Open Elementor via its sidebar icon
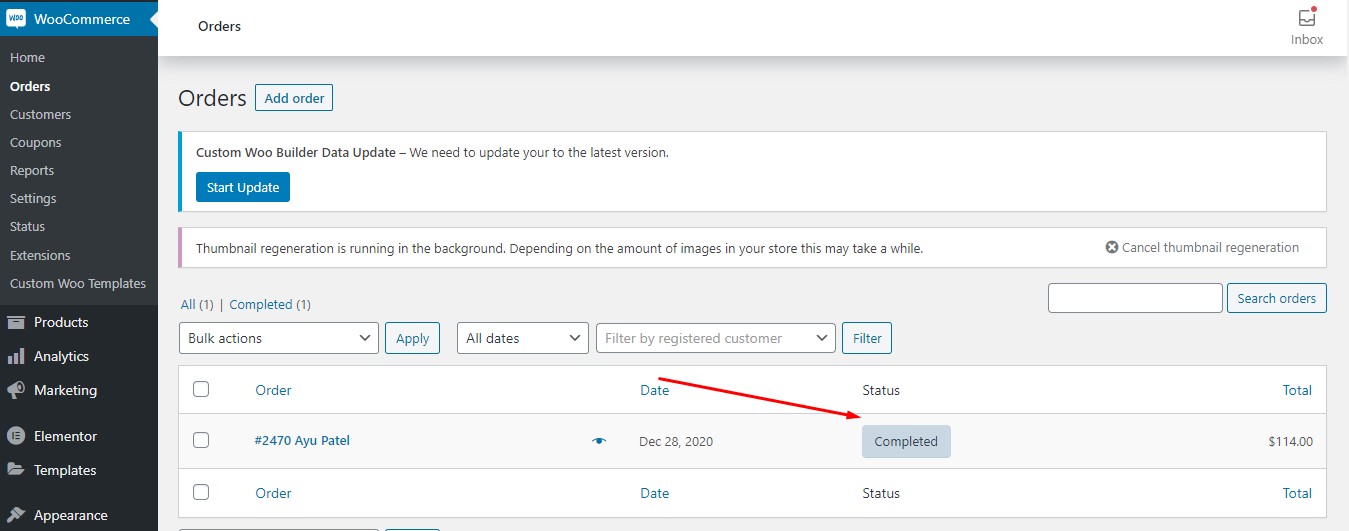The height and width of the screenshot is (531, 1349). tap(16, 436)
